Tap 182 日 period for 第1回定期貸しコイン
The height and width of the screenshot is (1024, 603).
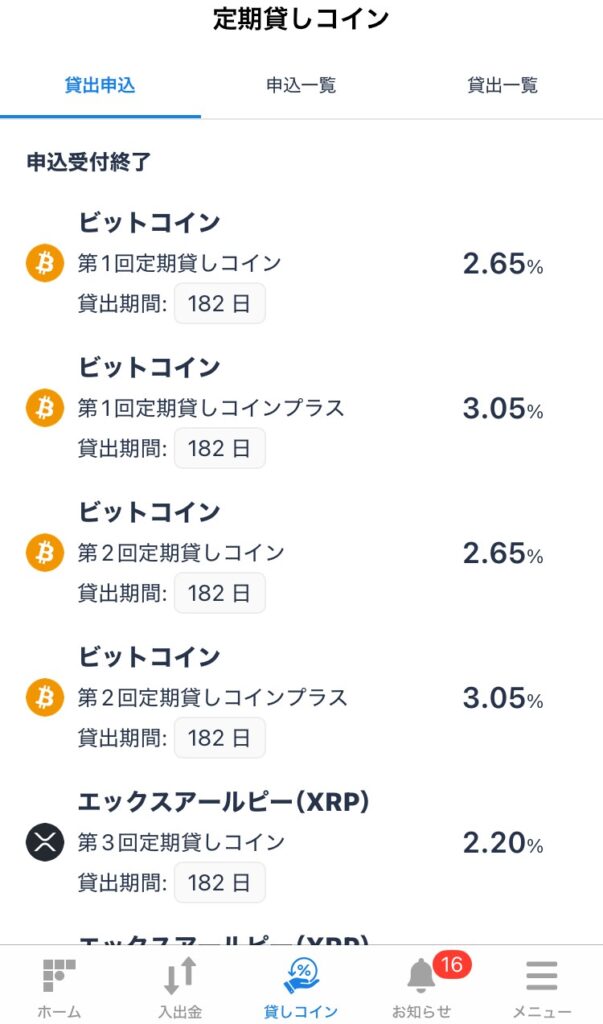[x=220, y=304]
